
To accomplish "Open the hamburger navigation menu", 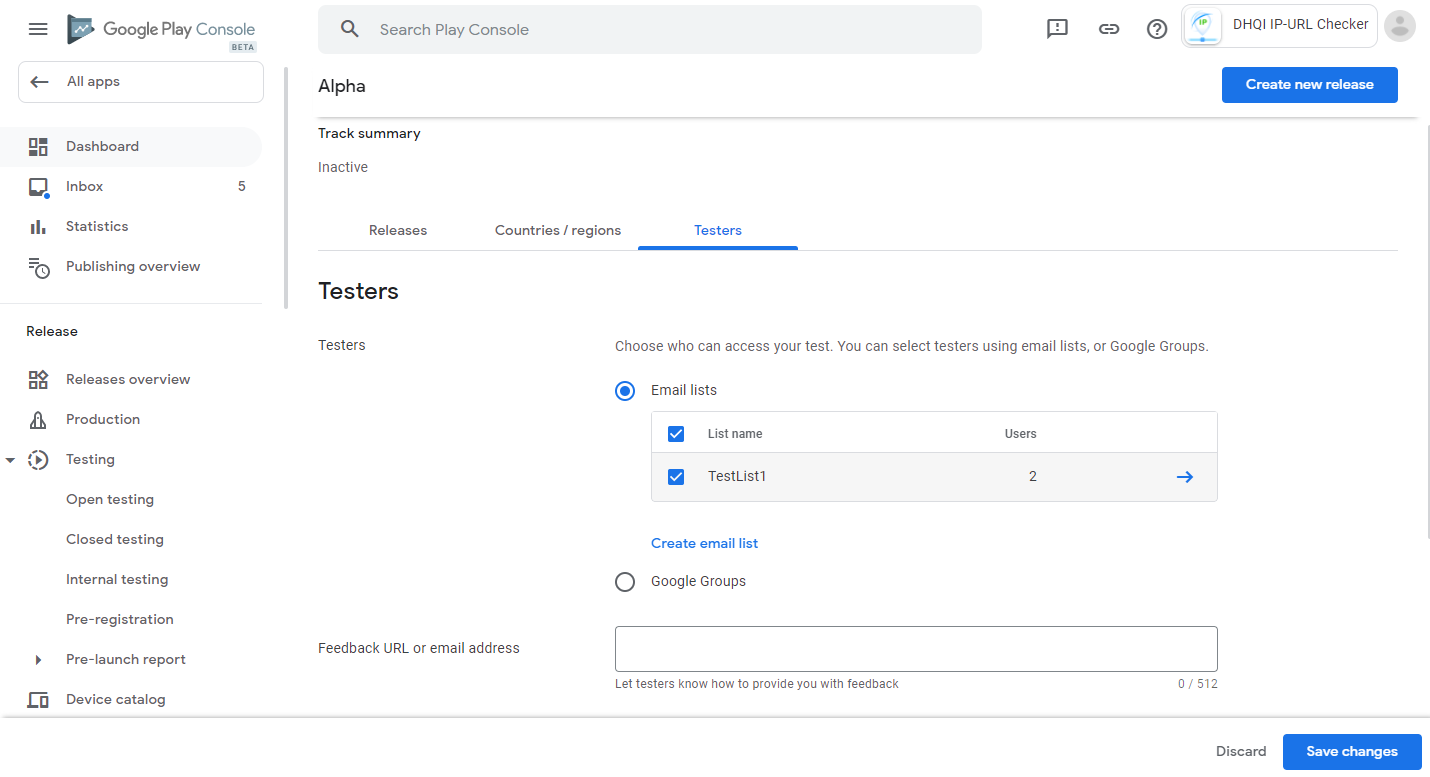I will pyautogui.click(x=38, y=29).
